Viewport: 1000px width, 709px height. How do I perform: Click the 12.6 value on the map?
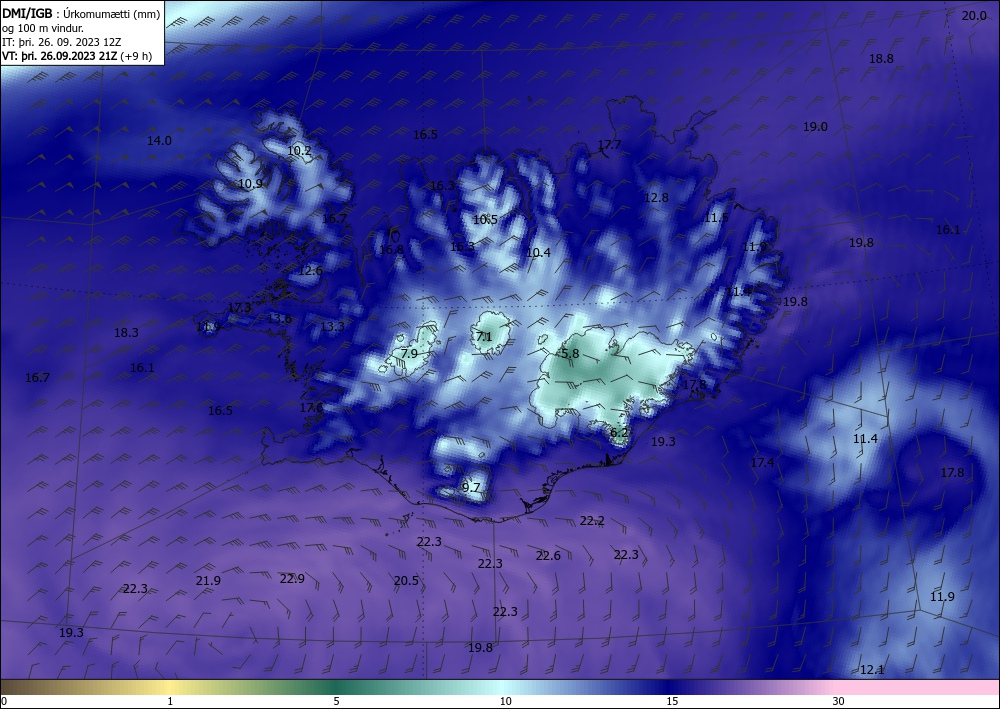point(311,271)
